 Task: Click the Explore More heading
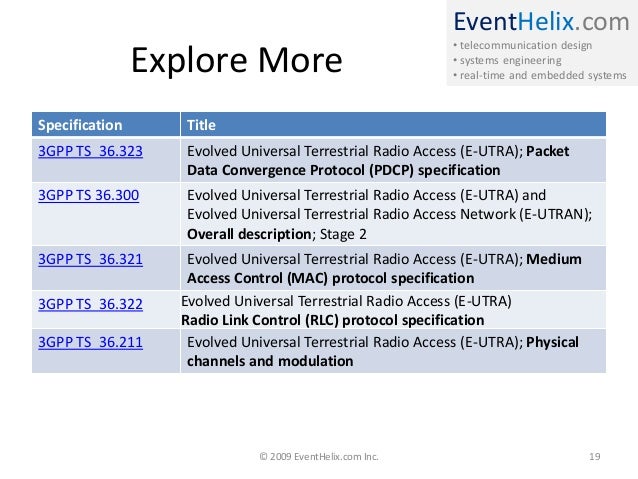[x=237, y=60]
